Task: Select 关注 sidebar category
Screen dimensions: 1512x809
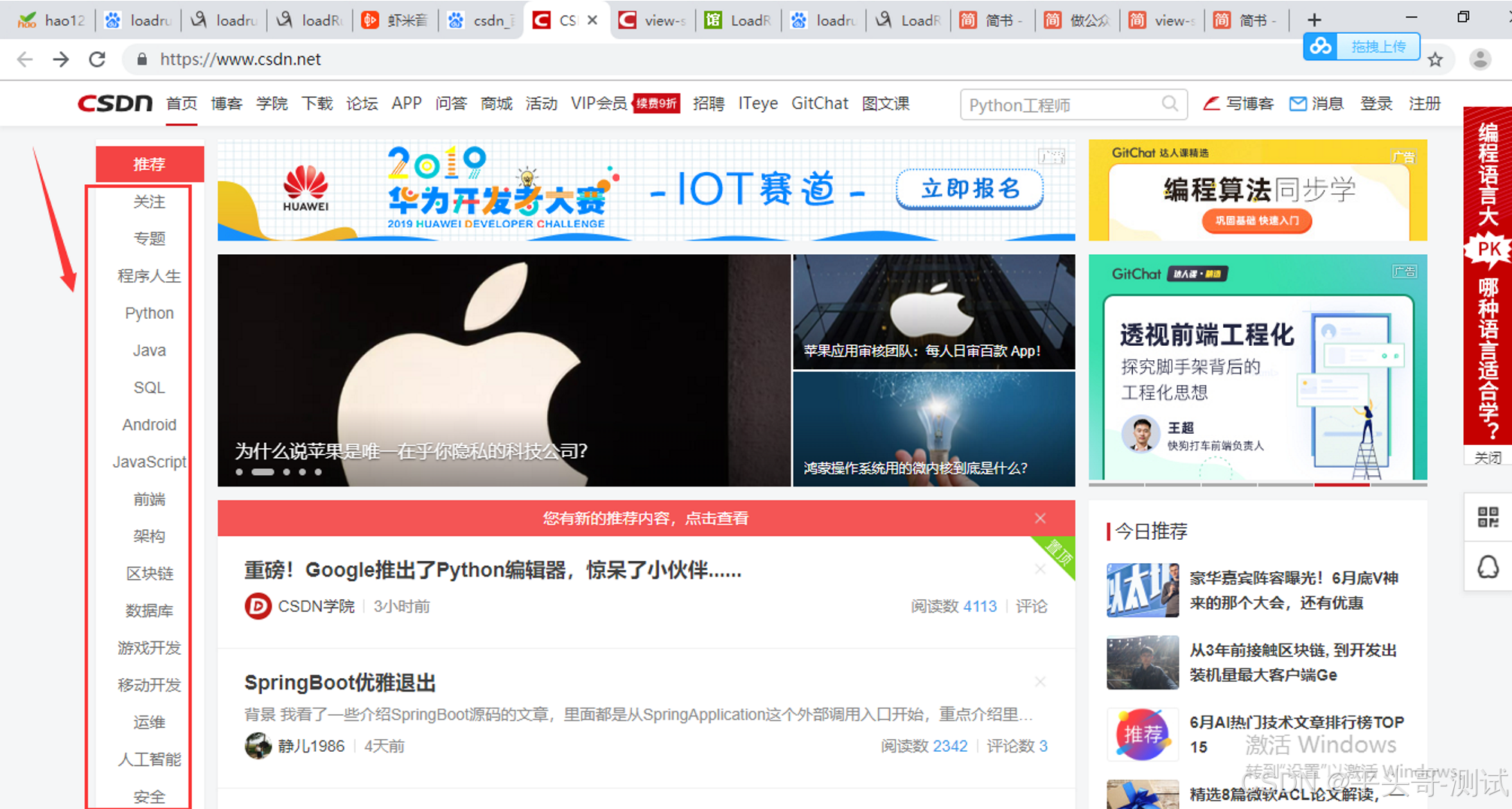Action: [x=149, y=201]
